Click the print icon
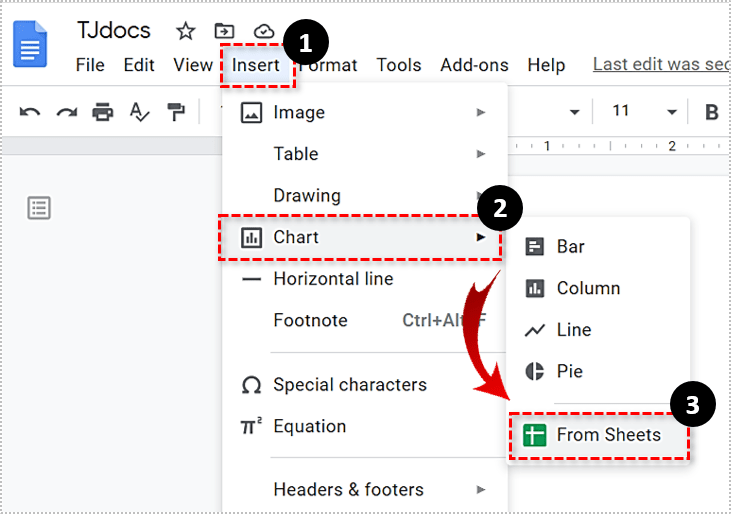The image size is (731, 514). pyautogui.click(x=103, y=112)
